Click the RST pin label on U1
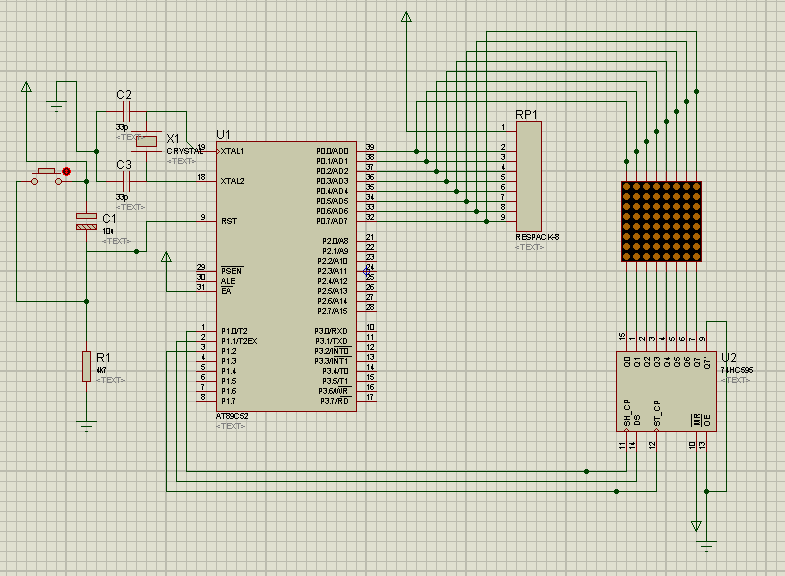This screenshot has width=785, height=576. (228, 221)
